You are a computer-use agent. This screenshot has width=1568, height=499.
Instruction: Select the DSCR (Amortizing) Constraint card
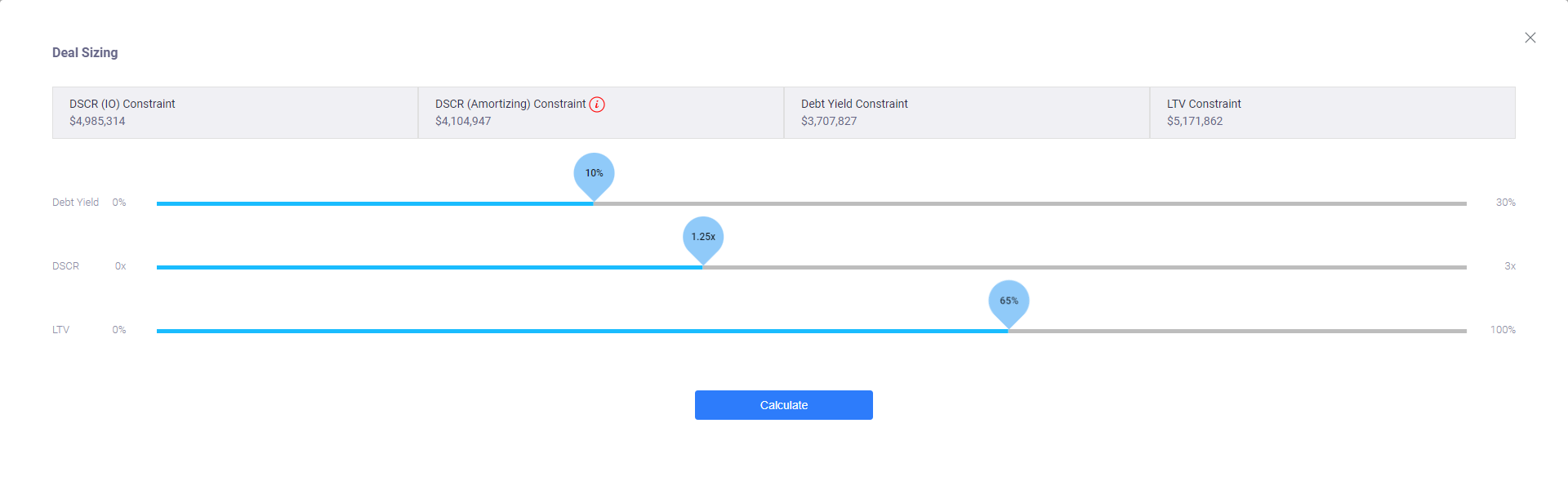click(x=601, y=113)
